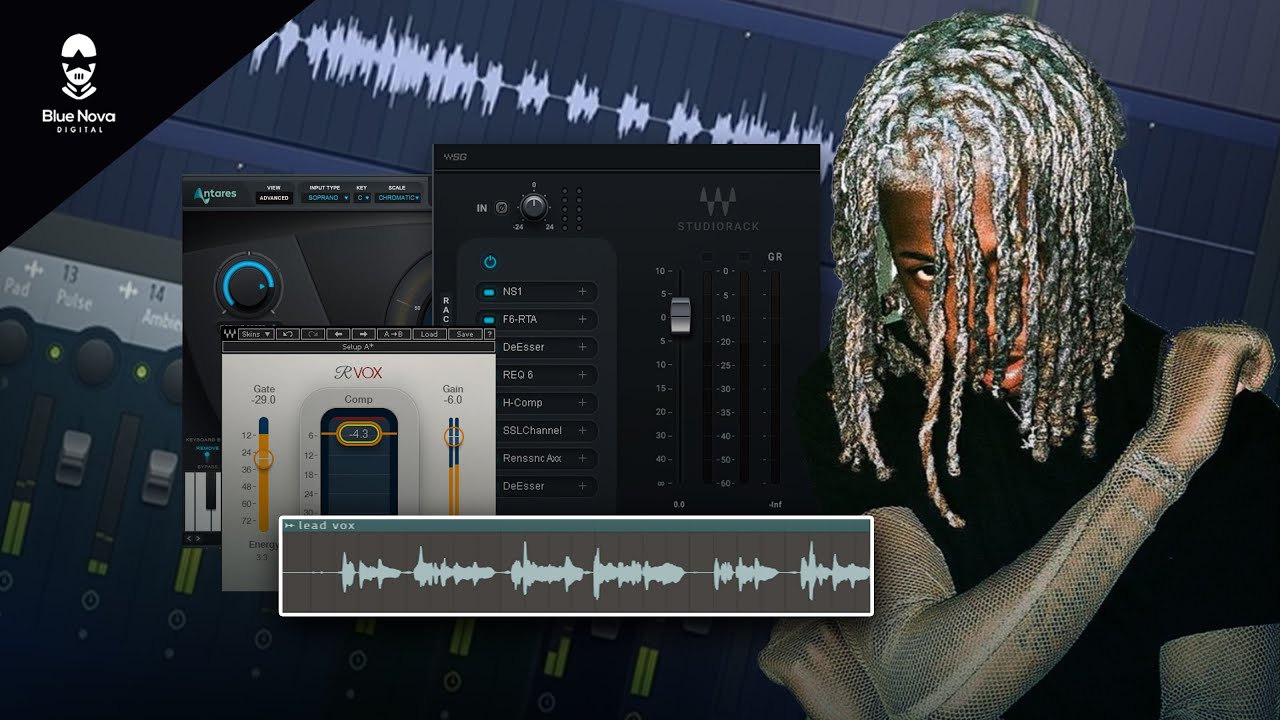Open the Skins dropdown in RVox

[255, 334]
